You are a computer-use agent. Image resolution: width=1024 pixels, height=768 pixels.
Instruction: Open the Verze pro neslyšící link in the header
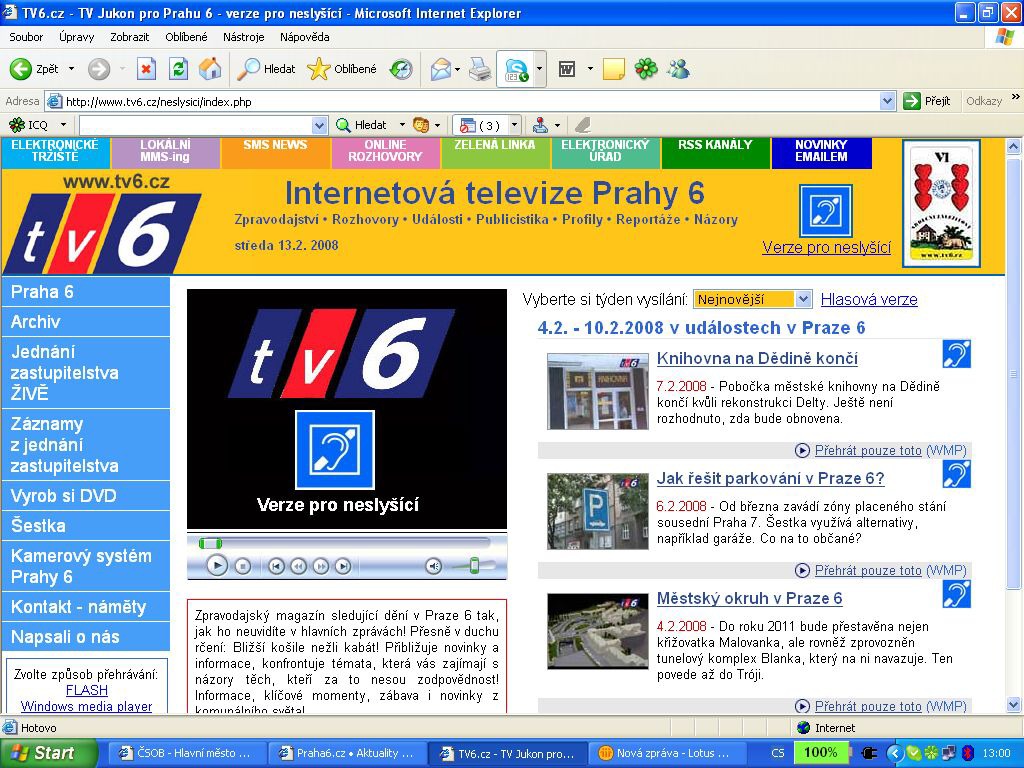826,248
